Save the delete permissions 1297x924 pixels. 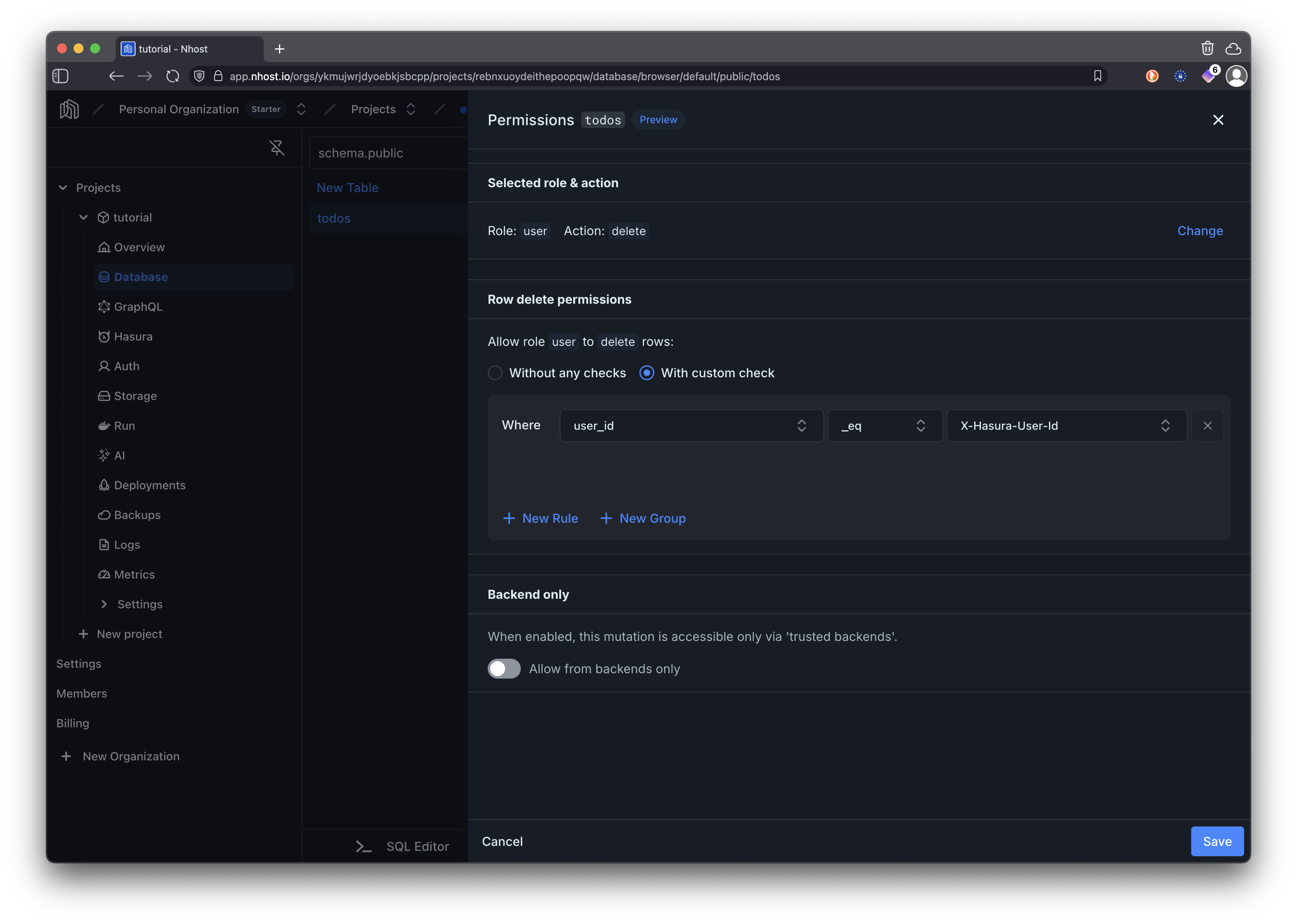point(1217,841)
